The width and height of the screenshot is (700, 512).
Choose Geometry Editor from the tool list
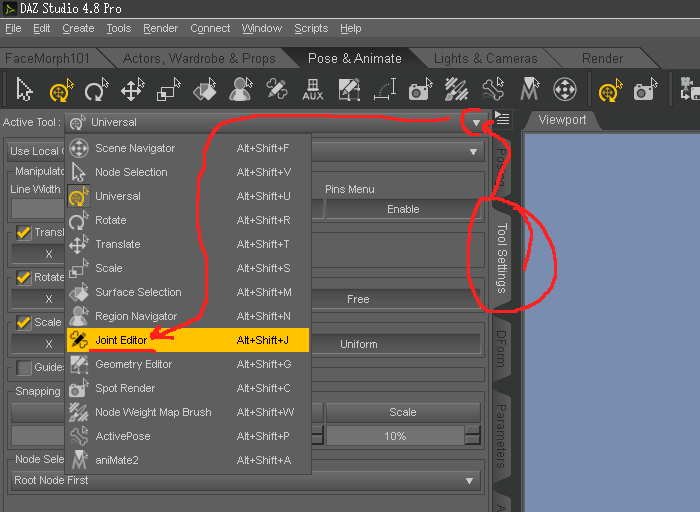click(x=188, y=364)
